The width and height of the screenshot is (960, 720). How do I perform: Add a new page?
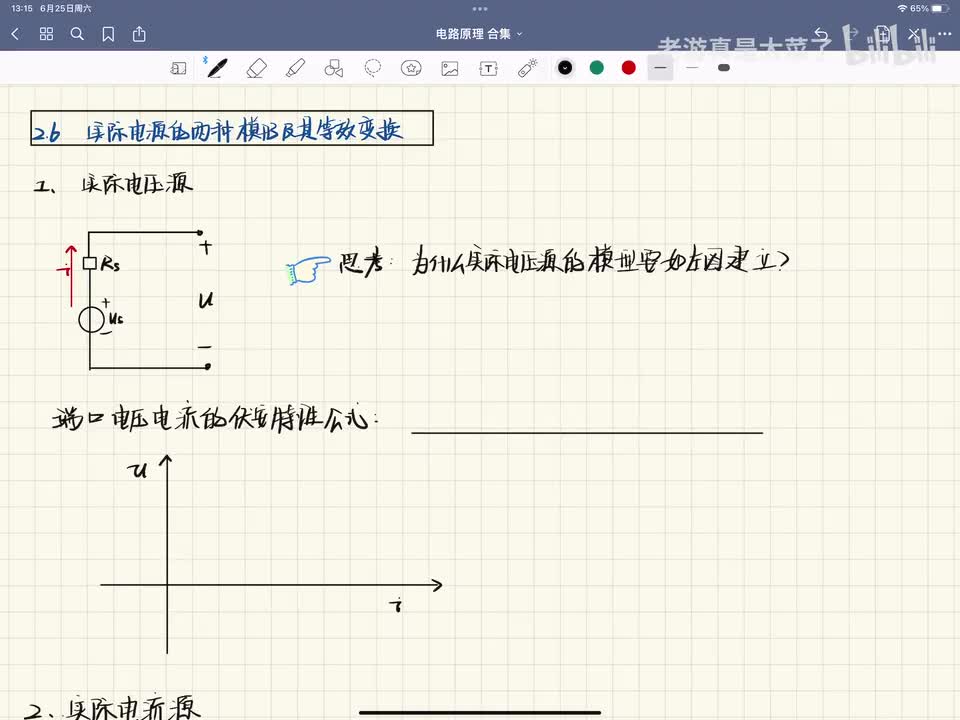click(882, 34)
